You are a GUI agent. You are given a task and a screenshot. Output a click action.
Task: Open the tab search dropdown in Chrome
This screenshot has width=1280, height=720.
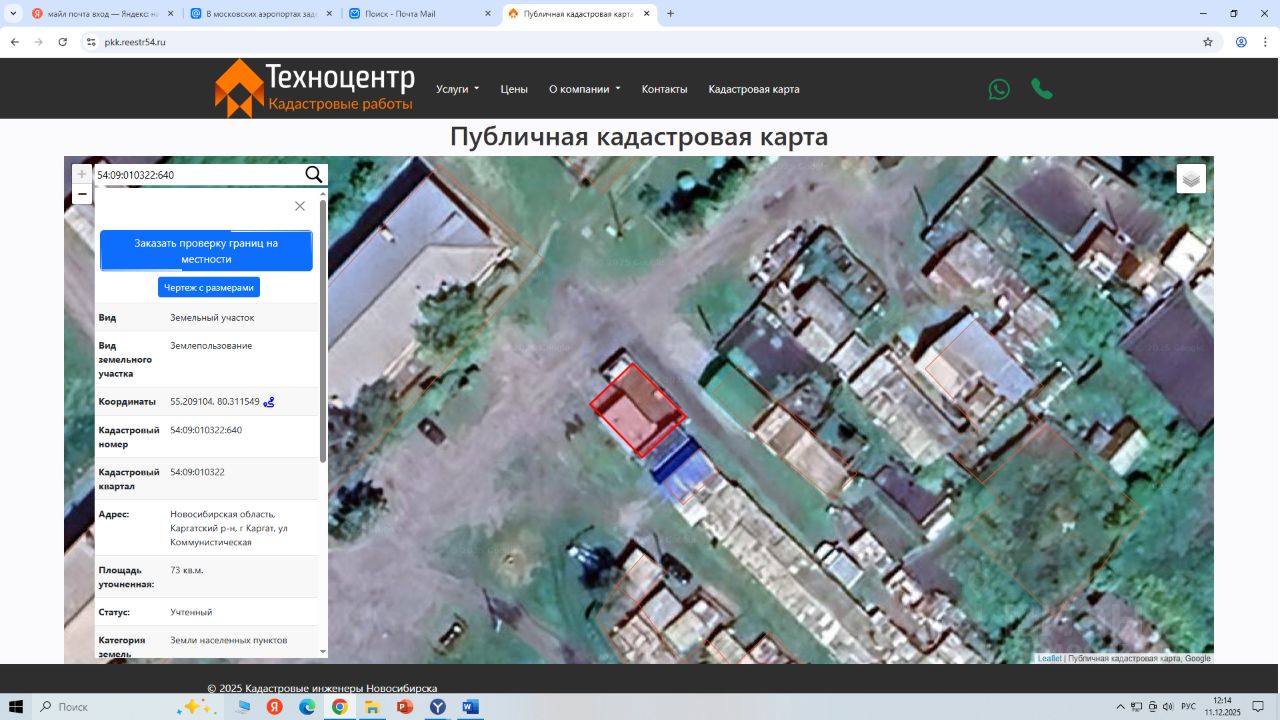point(14,14)
